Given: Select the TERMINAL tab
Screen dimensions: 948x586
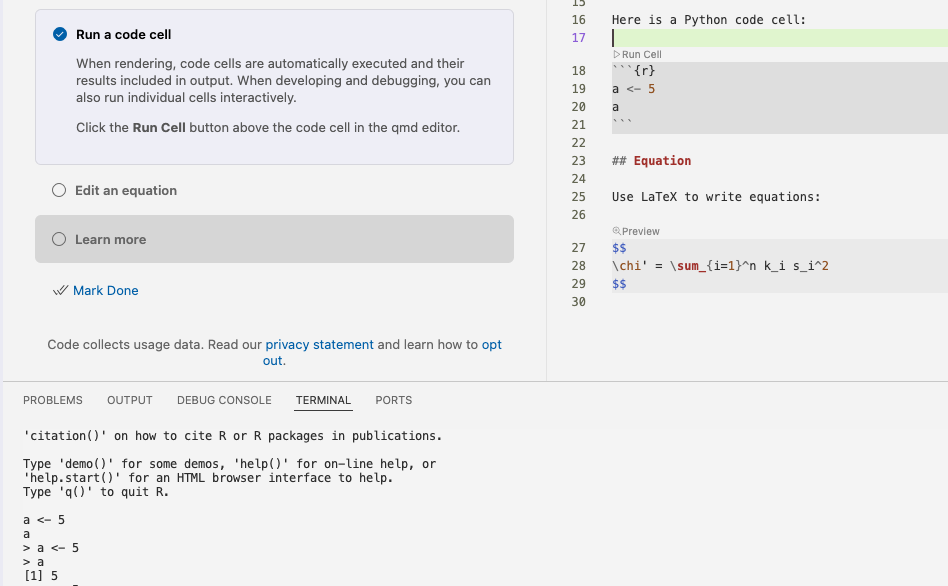Looking at the screenshot, I should point(323,400).
